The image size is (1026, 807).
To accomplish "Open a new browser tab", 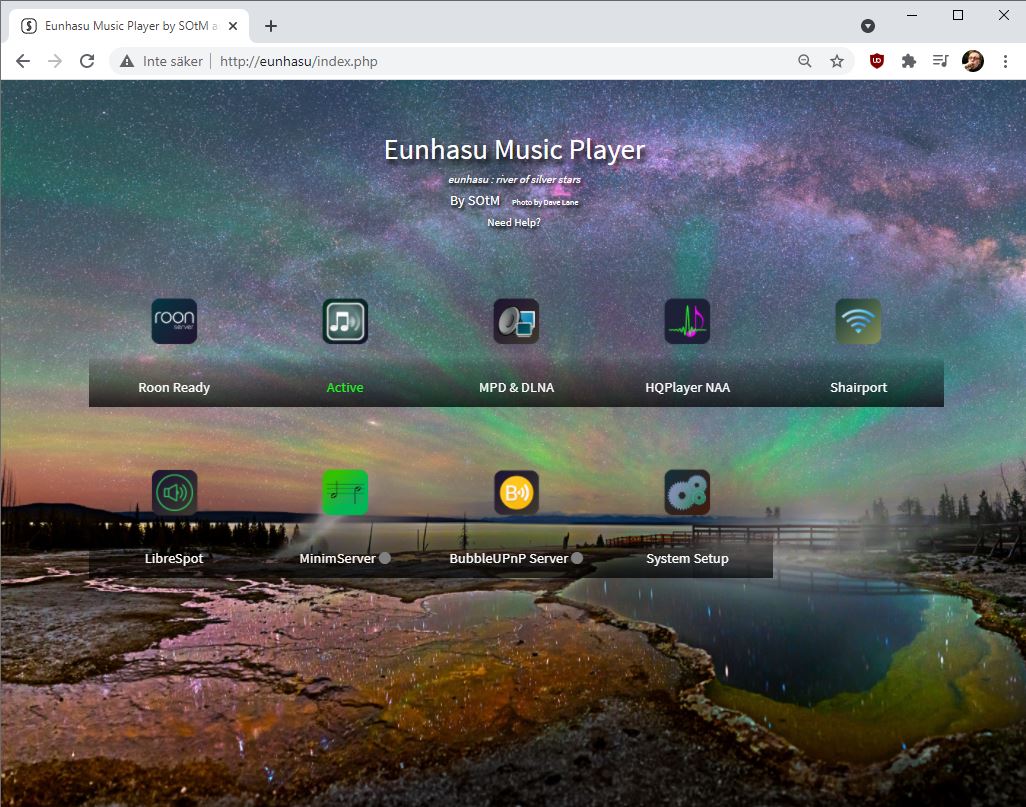I will click(x=271, y=26).
